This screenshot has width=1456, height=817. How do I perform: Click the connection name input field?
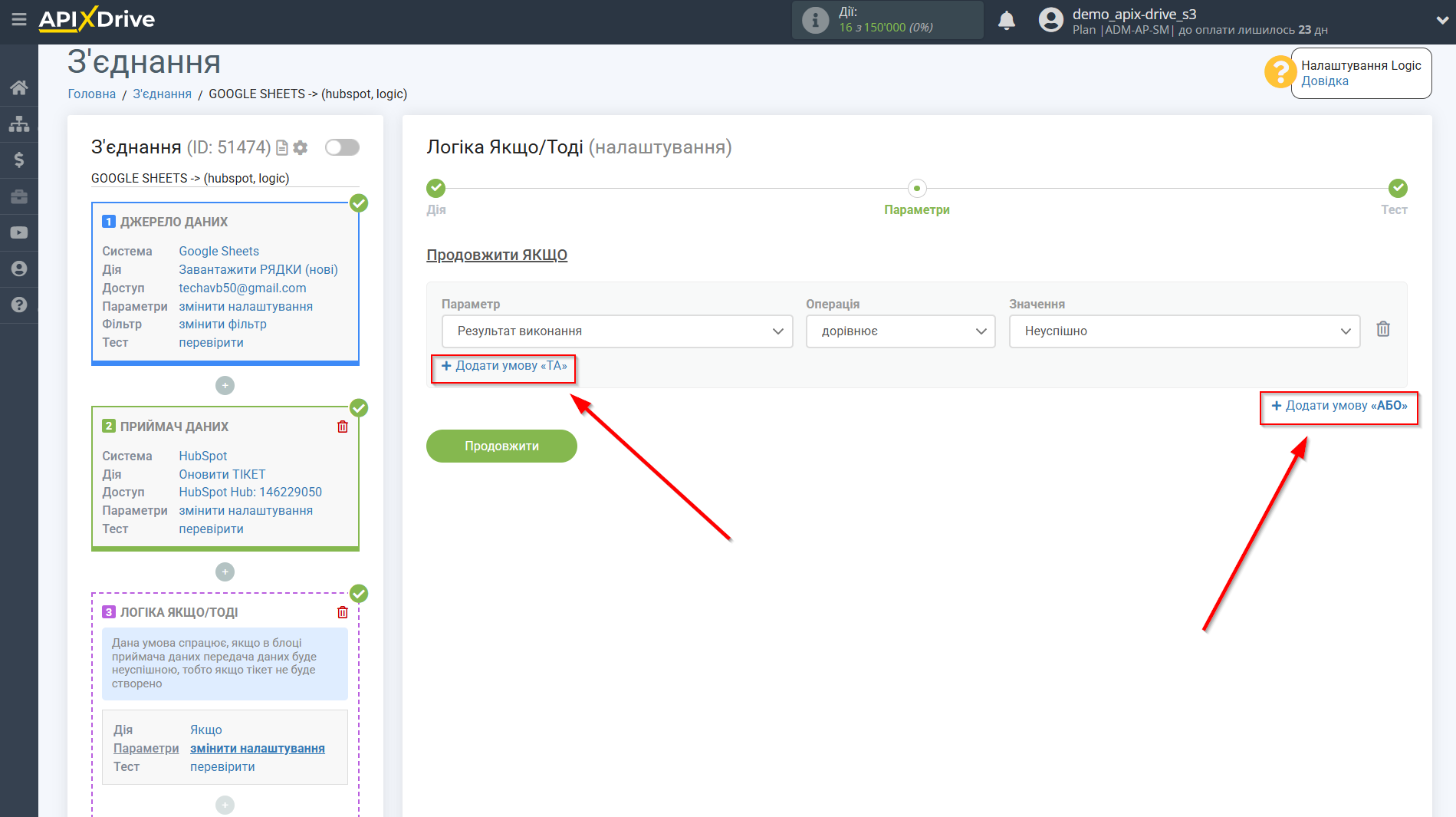pos(225,178)
